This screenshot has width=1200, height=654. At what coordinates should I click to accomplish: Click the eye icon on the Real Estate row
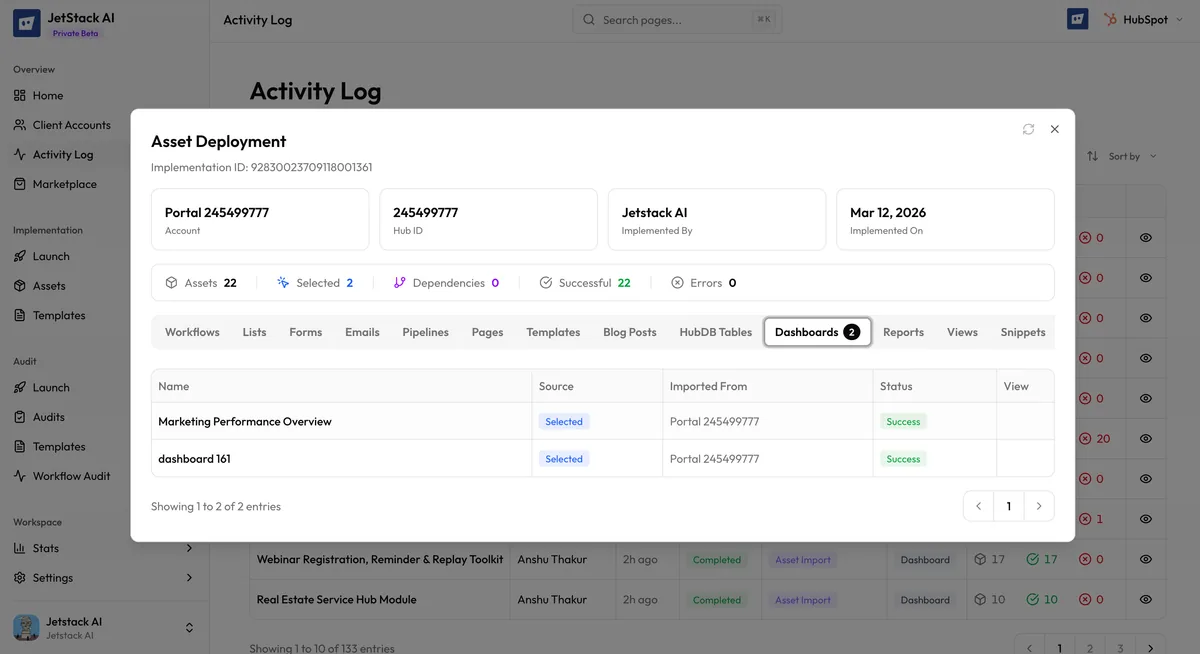coord(1145,600)
